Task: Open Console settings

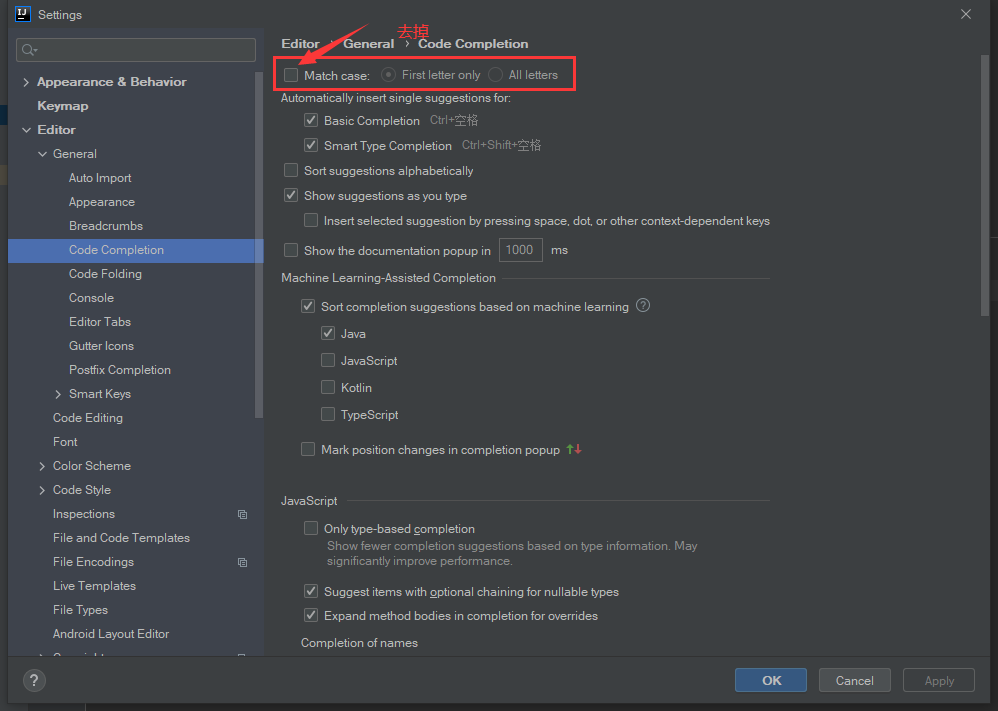Action: 91,298
